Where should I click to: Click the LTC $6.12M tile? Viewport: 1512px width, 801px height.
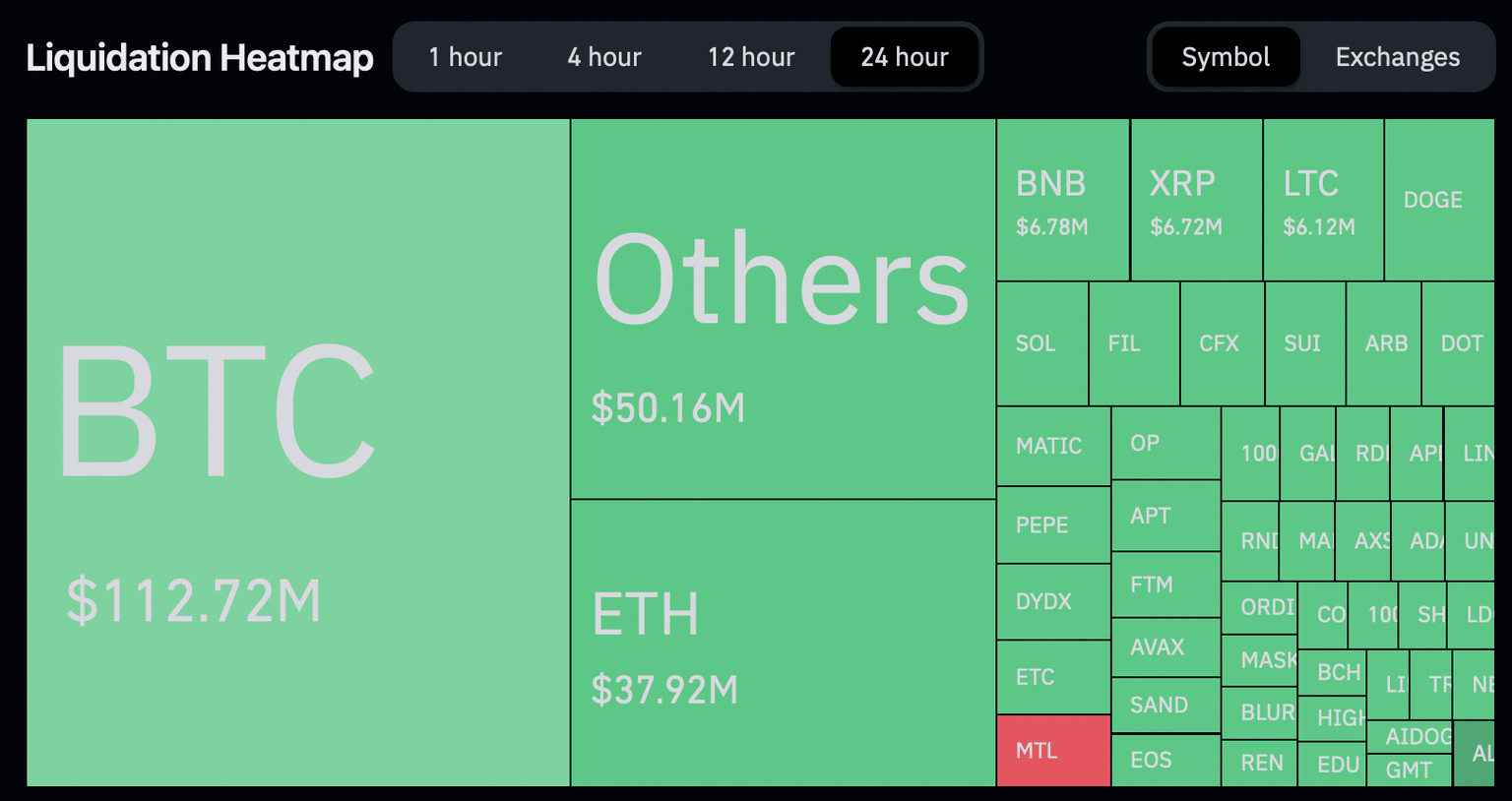tap(1322, 197)
